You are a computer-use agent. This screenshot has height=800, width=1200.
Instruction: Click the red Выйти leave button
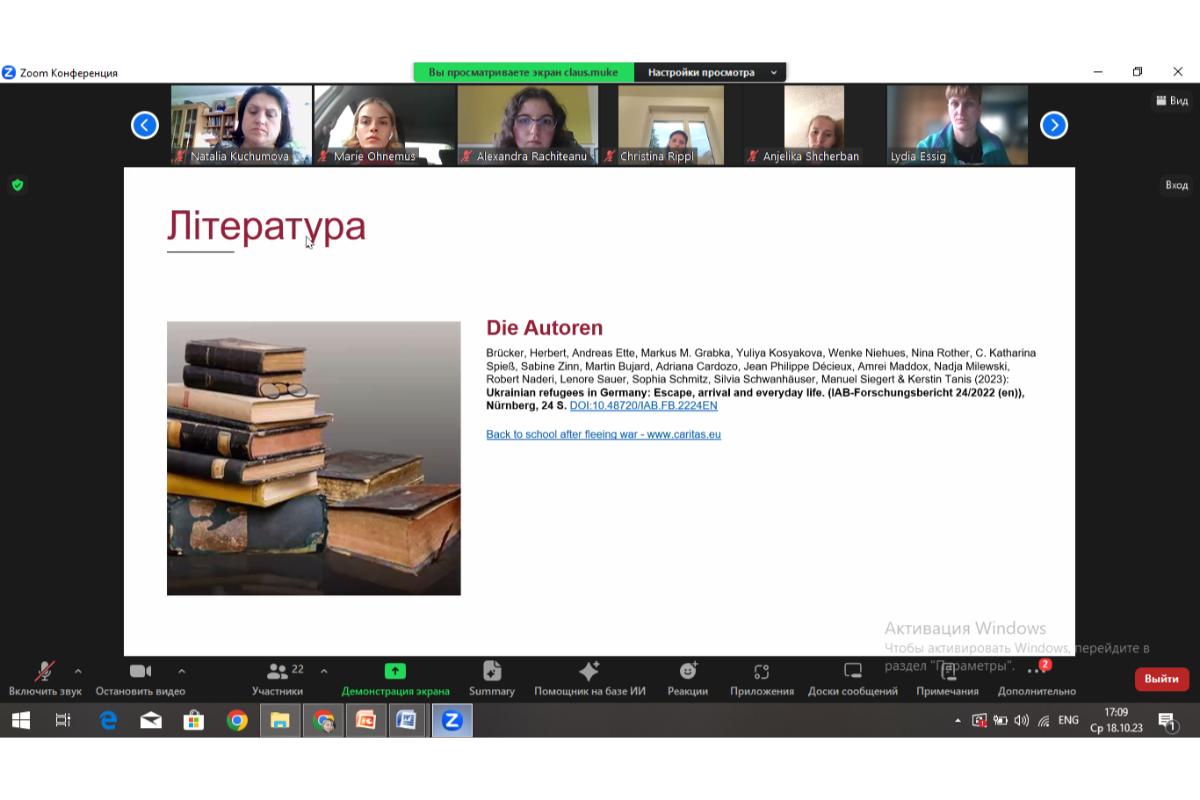coord(1162,679)
